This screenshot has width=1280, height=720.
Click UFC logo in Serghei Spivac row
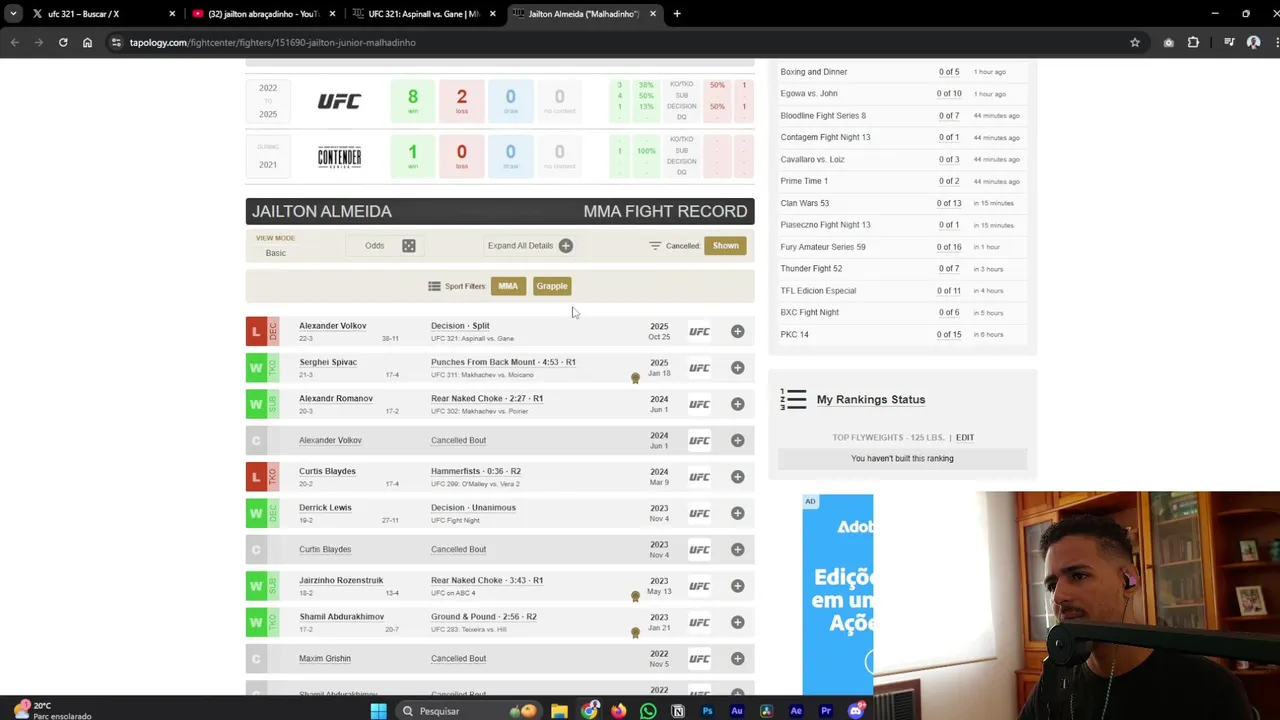(x=699, y=368)
